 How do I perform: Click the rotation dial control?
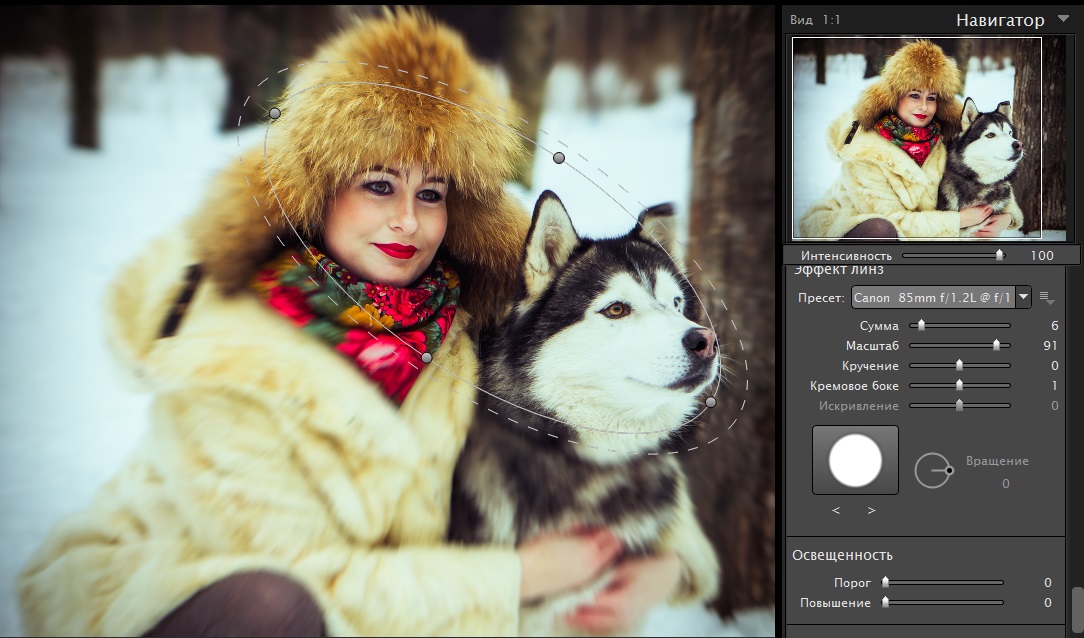(x=933, y=471)
